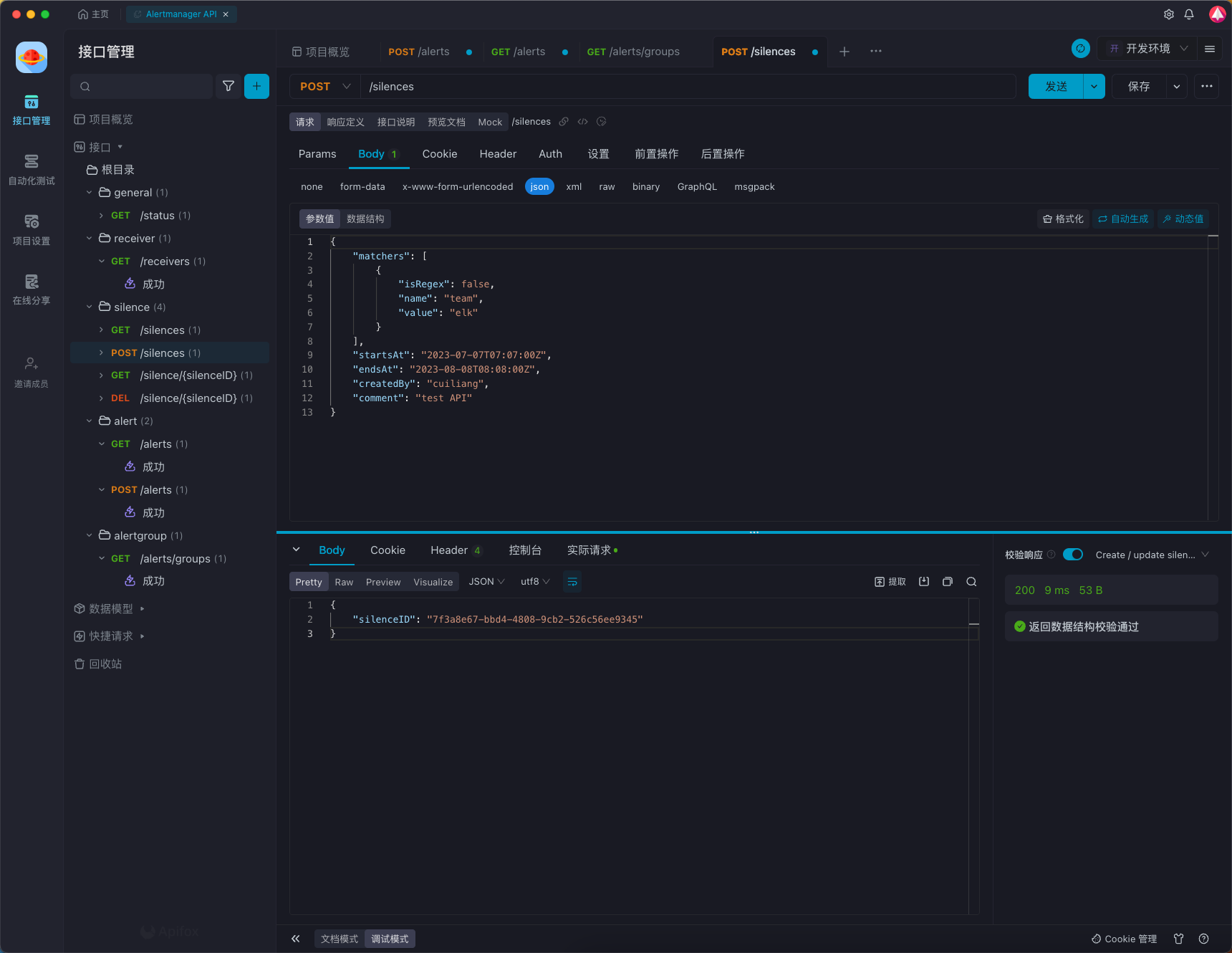Screen dimensions: 1232x953
Task: Open the POST method dropdown
Action: 325,86
